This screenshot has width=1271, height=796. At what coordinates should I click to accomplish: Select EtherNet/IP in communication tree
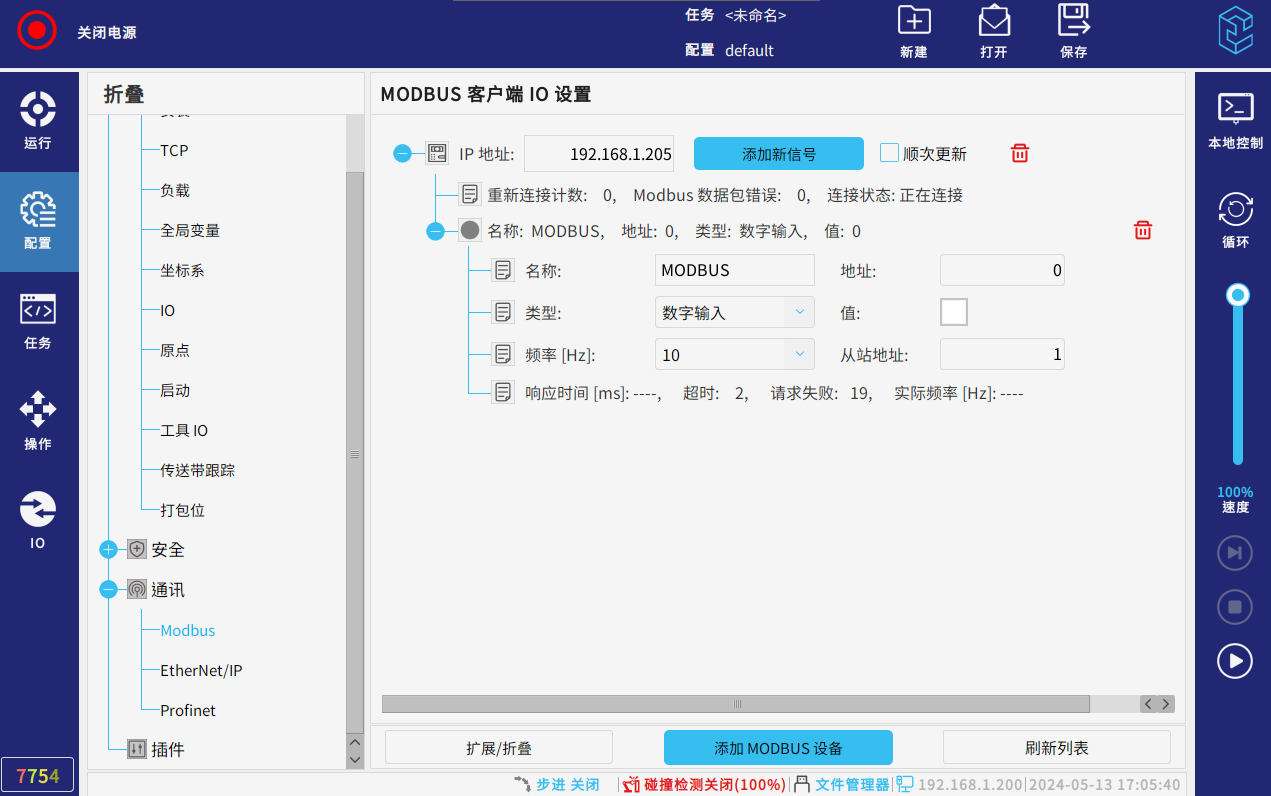201,671
